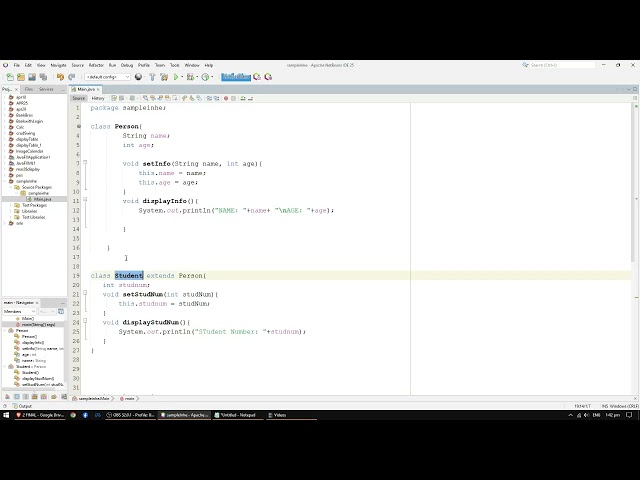Click the Navigator filter settings icon beside the dropdowns
The width and height of the screenshot is (640, 480).
click(x=61, y=311)
